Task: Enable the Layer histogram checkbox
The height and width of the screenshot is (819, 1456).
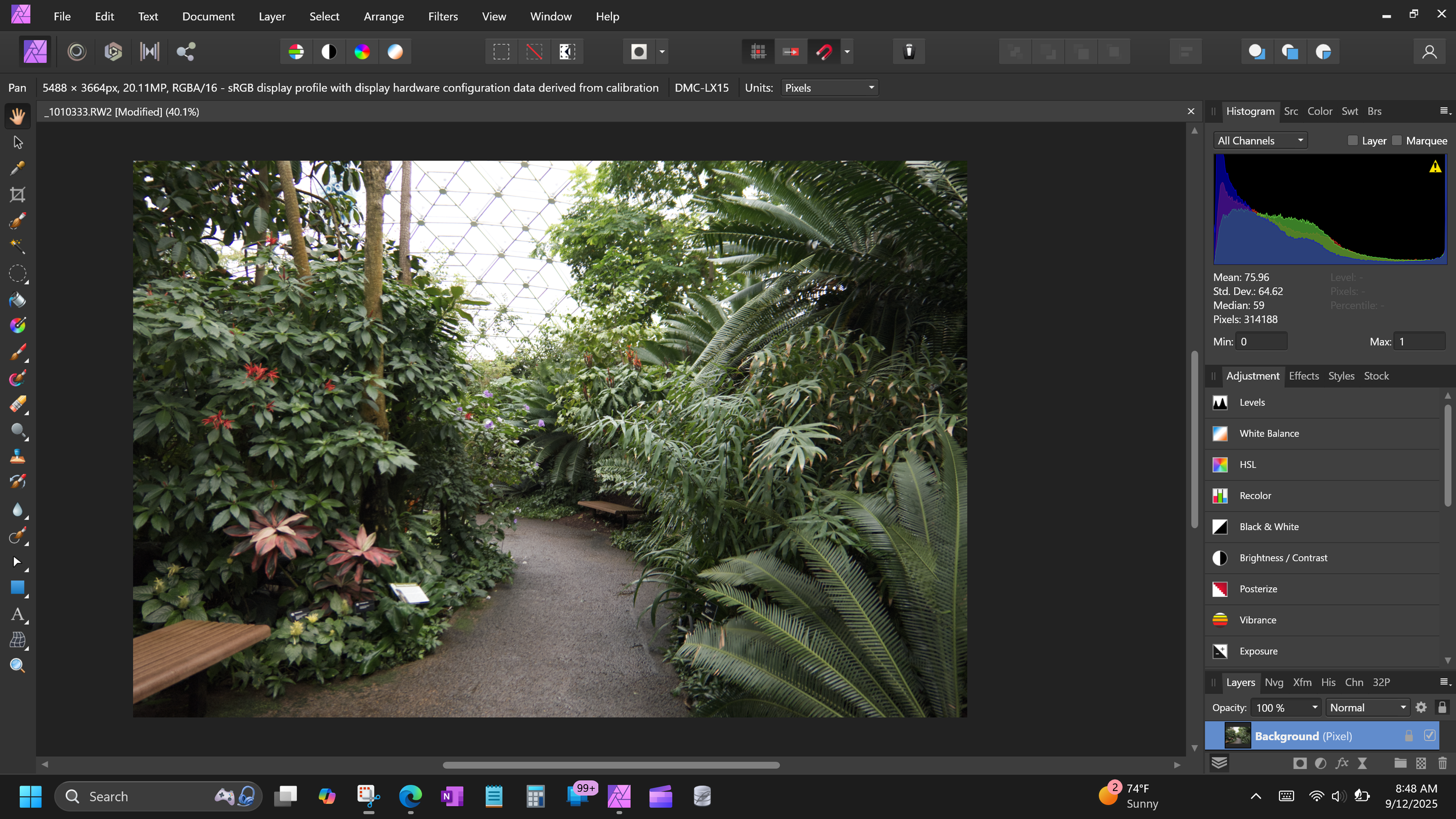Action: tap(1352, 140)
